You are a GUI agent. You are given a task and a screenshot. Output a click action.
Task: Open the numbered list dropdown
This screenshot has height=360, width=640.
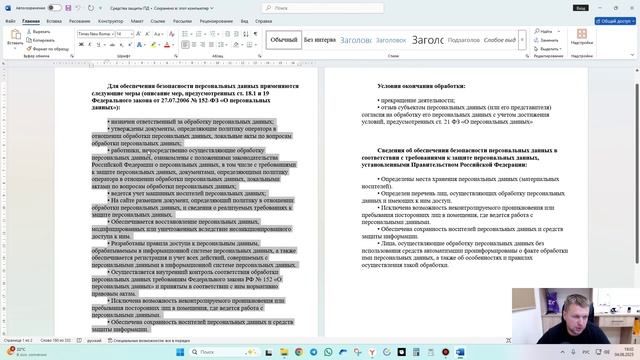(x=205, y=34)
